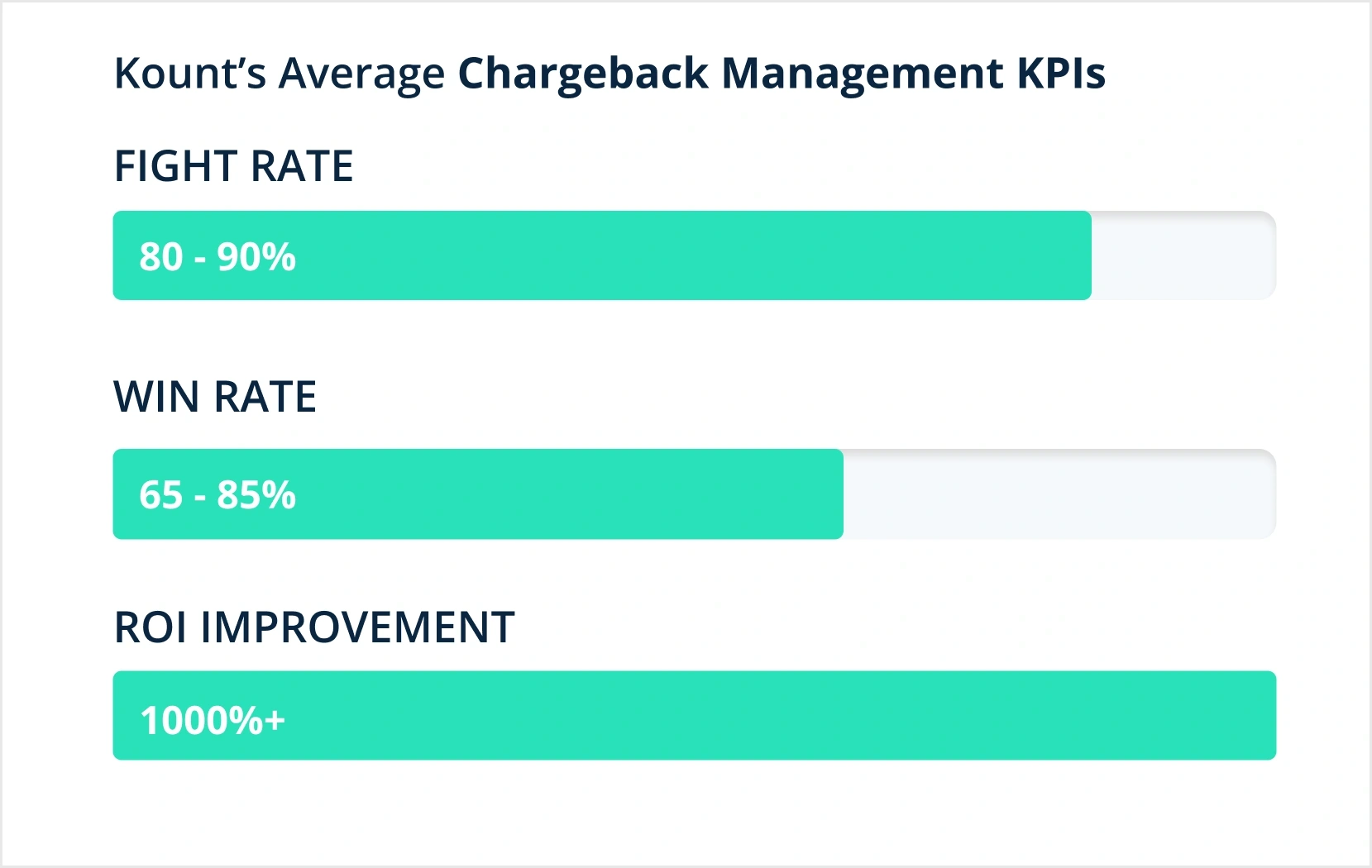The height and width of the screenshot is (868, 1372).
Task: Select the FIGHT RATE label
Action: pos(234,166)
